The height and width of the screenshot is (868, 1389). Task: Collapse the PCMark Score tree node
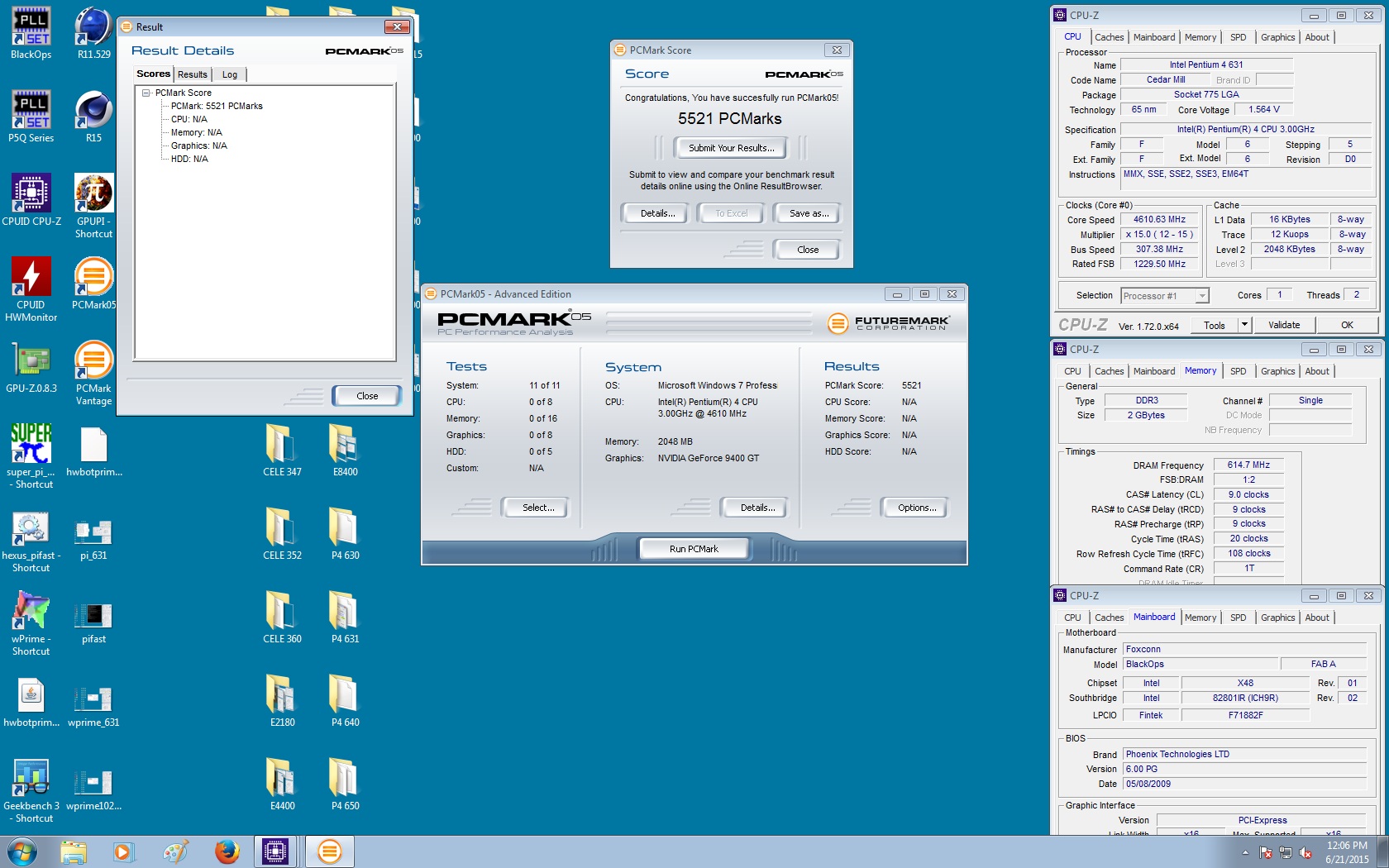pos(146,93)
